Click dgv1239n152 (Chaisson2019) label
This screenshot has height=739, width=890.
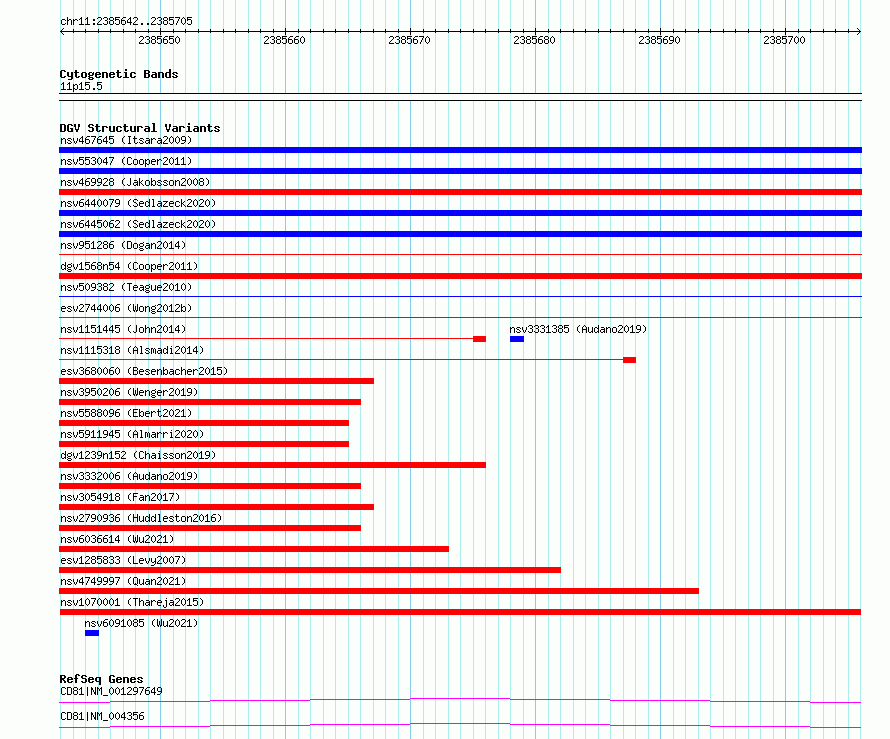(138, 455)
